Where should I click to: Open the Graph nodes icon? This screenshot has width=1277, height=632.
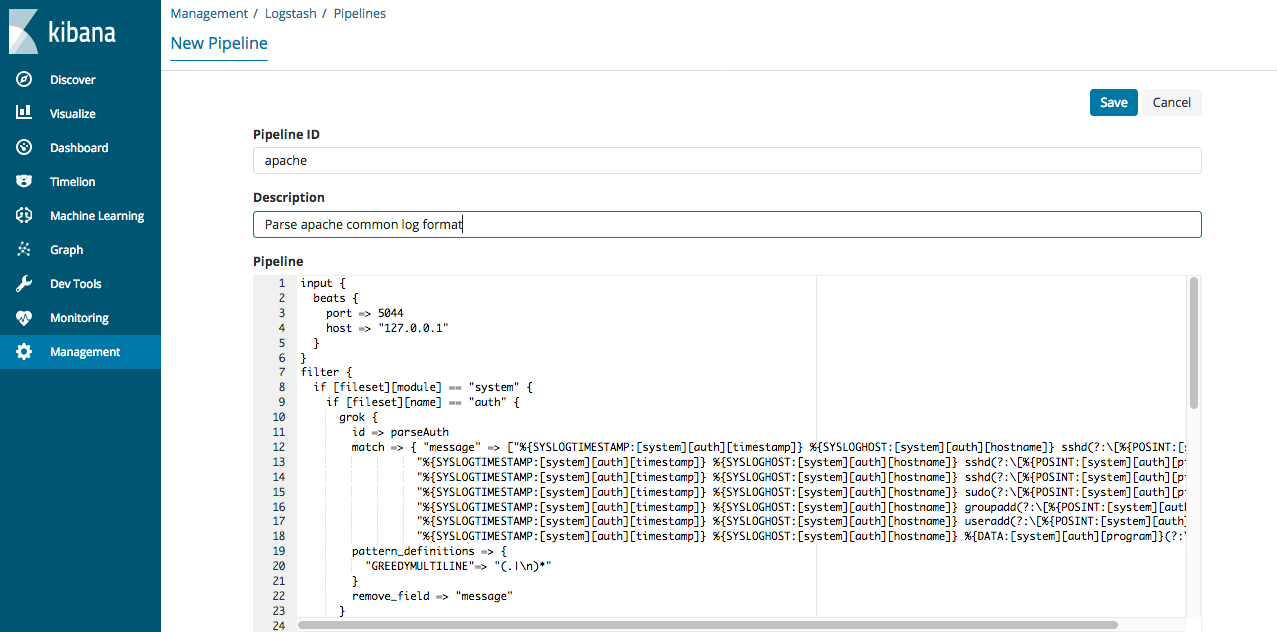tap(25, 250)
